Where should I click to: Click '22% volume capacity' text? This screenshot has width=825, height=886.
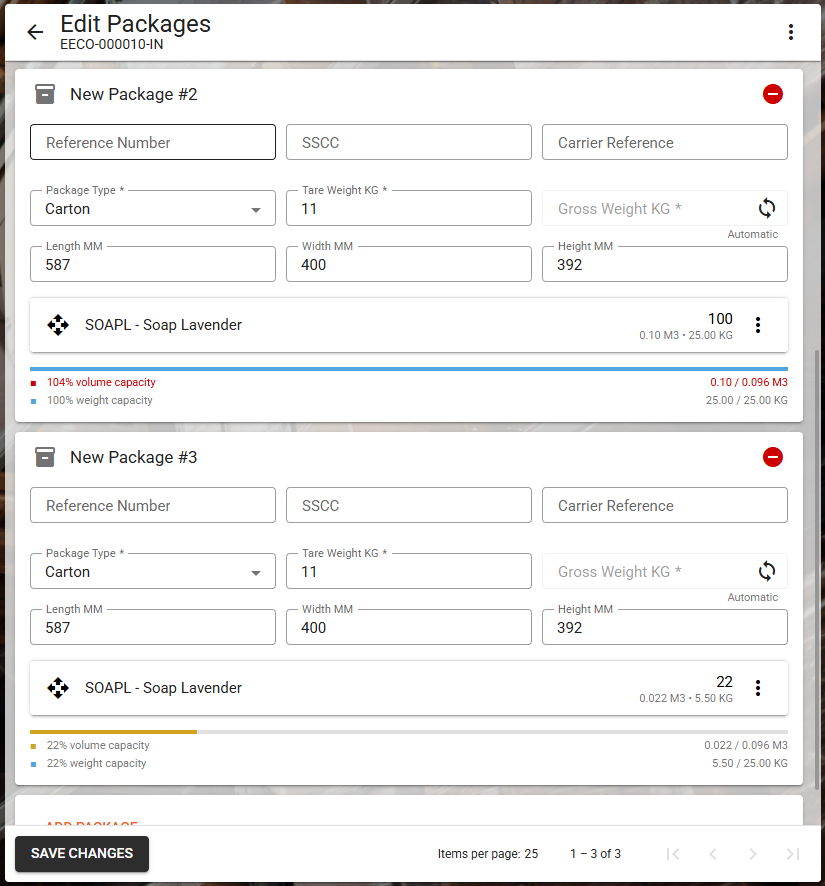98,745
